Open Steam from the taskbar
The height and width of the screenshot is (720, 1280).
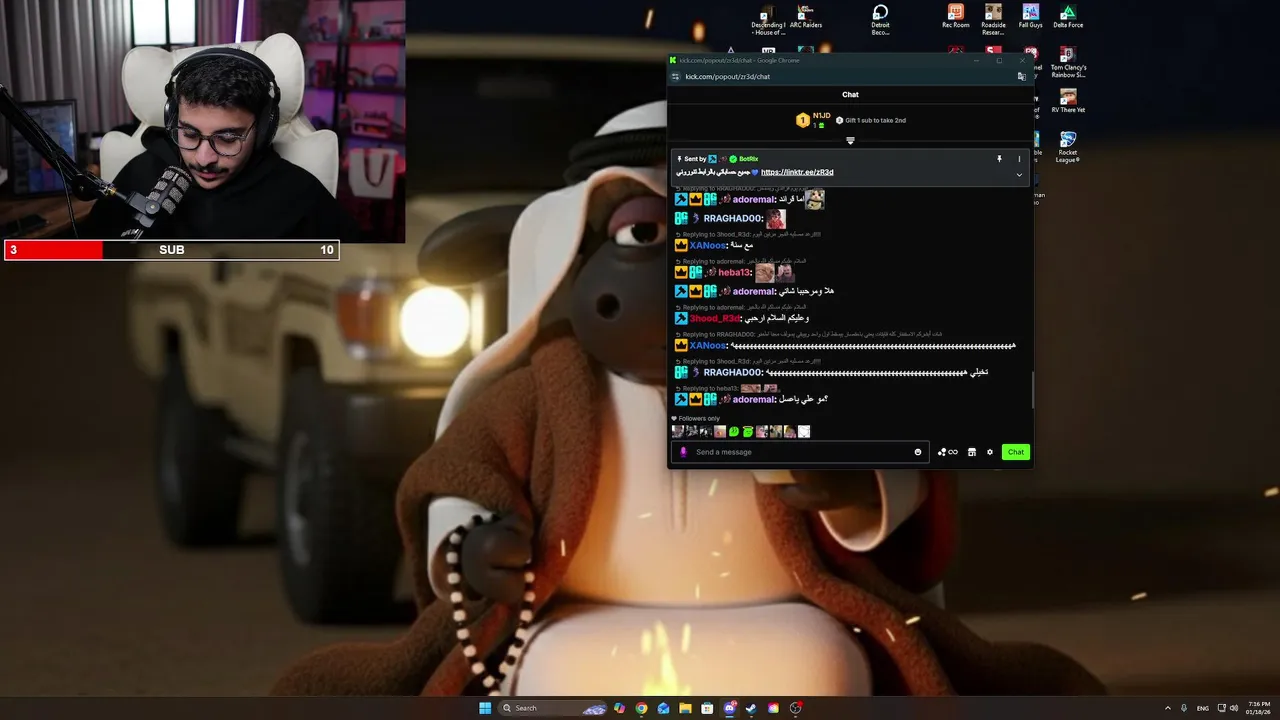click(x=751, y=708)
